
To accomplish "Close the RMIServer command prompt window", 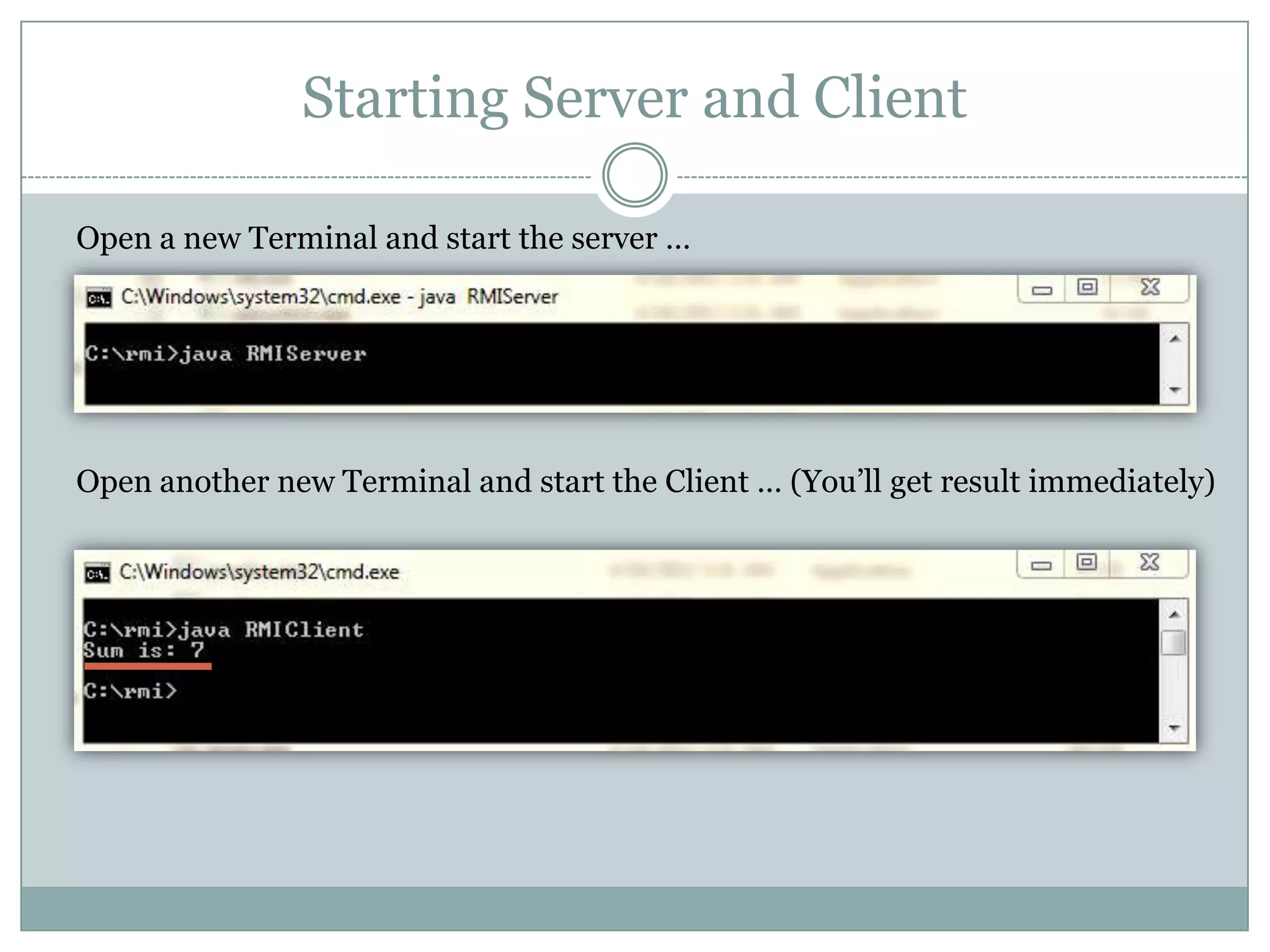I will pyautogui.click(x=1150, y=288).
